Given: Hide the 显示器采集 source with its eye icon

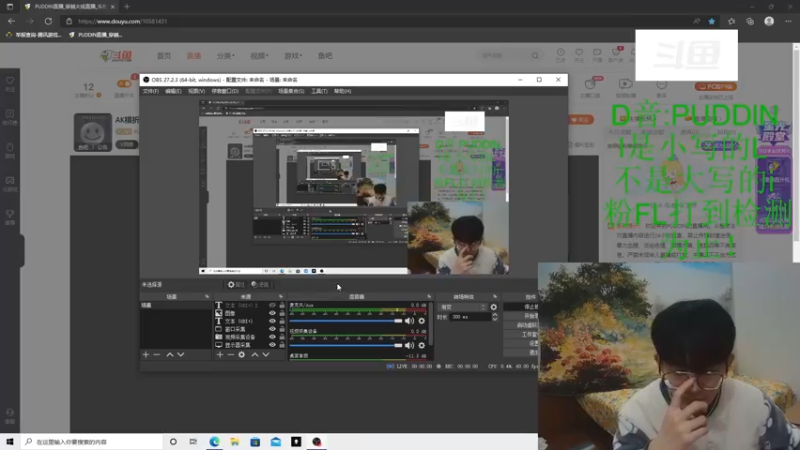Looking at the screenshot, I should click(x=272, y=345).
